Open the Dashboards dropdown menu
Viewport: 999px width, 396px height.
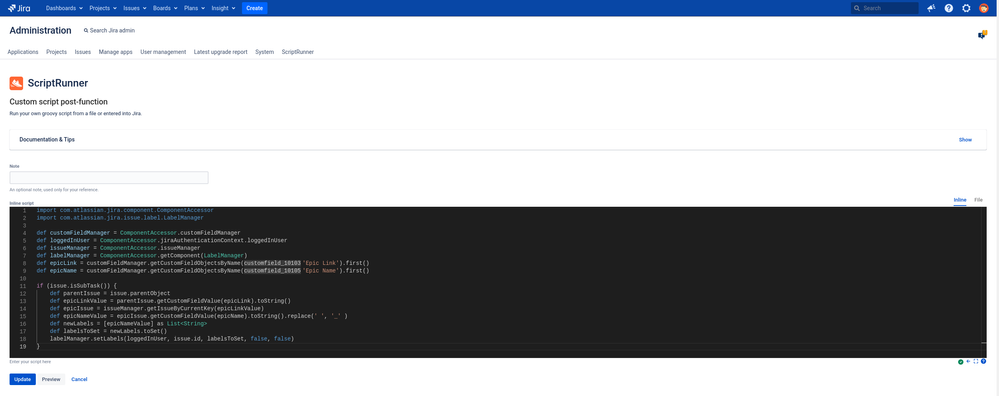(64, 8)
